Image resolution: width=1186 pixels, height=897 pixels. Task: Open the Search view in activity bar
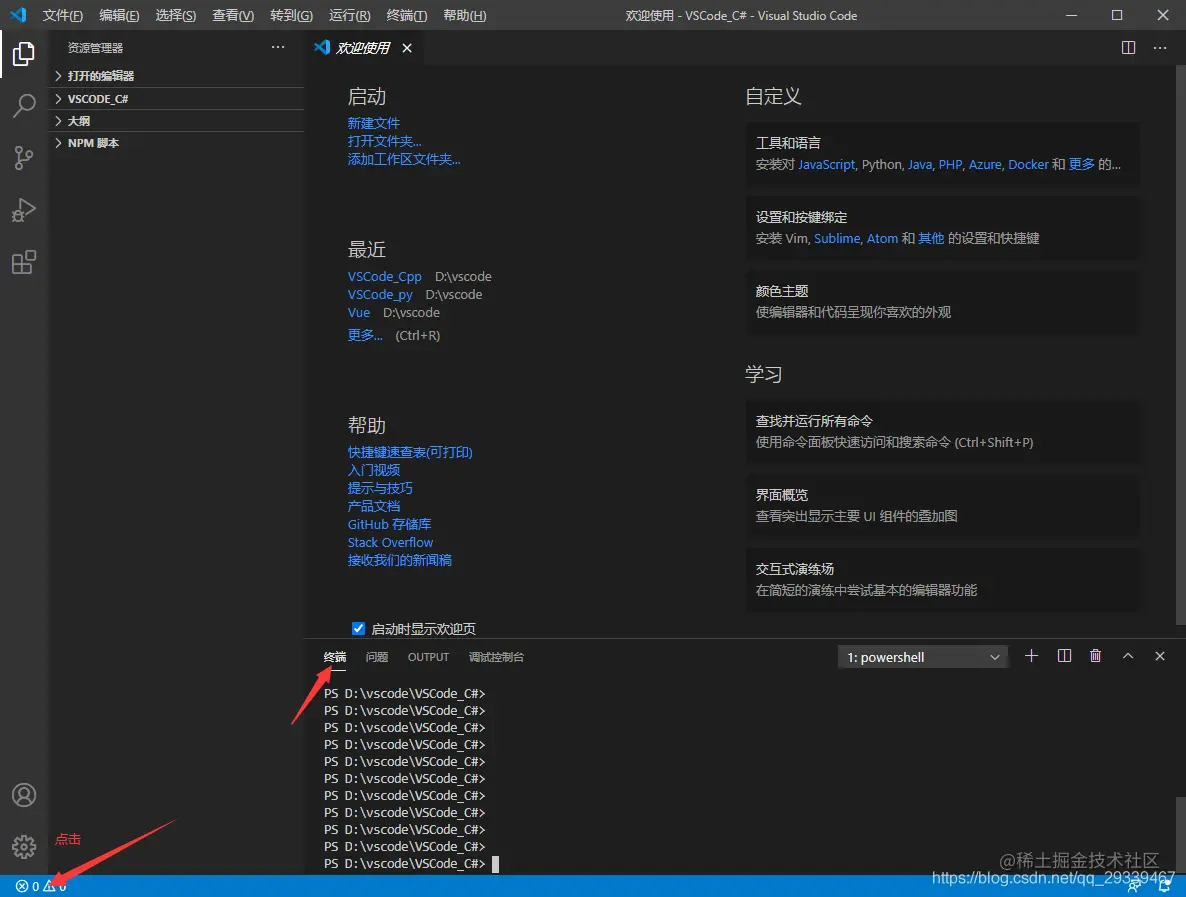click(x=23, y=106)
